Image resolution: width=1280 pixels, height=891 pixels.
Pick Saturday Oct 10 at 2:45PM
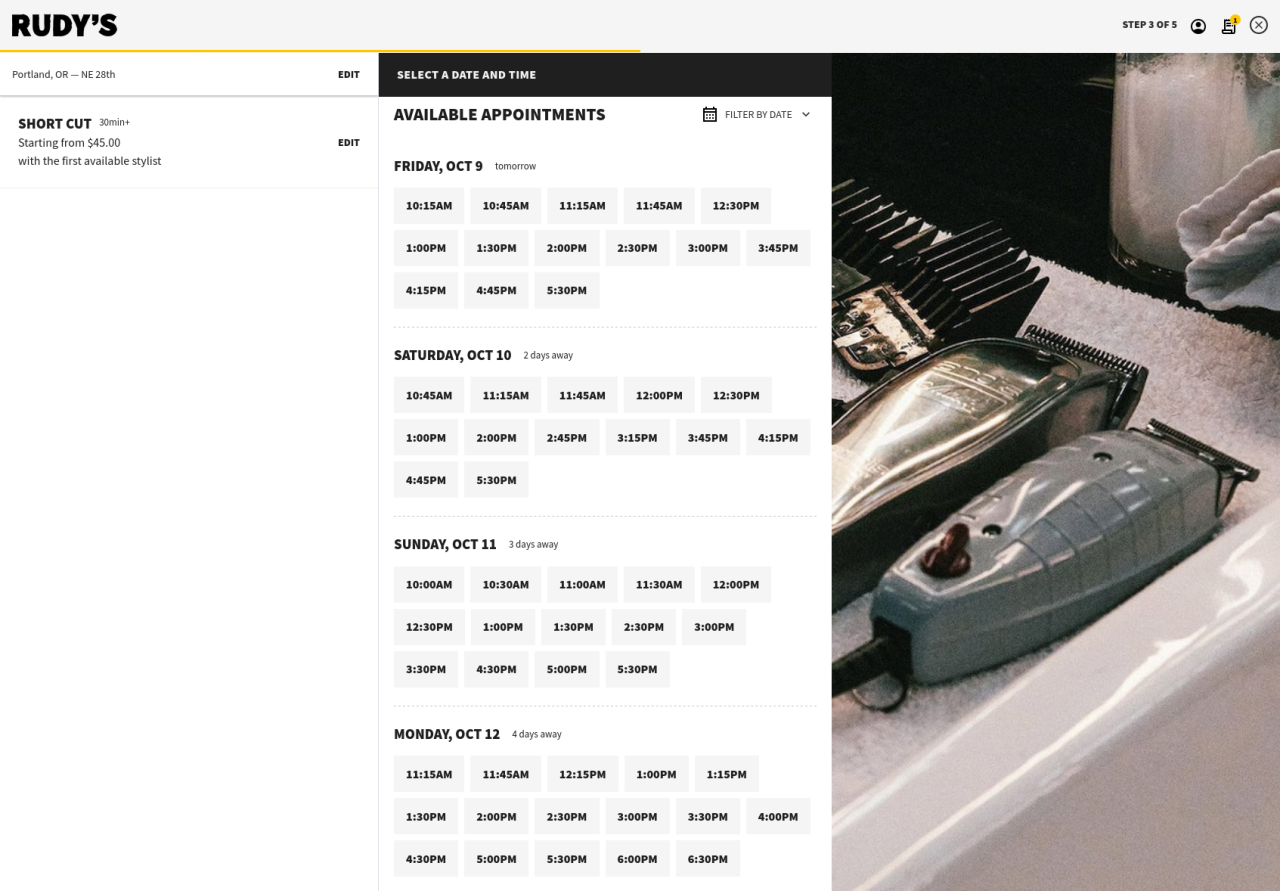coord(567,437)
